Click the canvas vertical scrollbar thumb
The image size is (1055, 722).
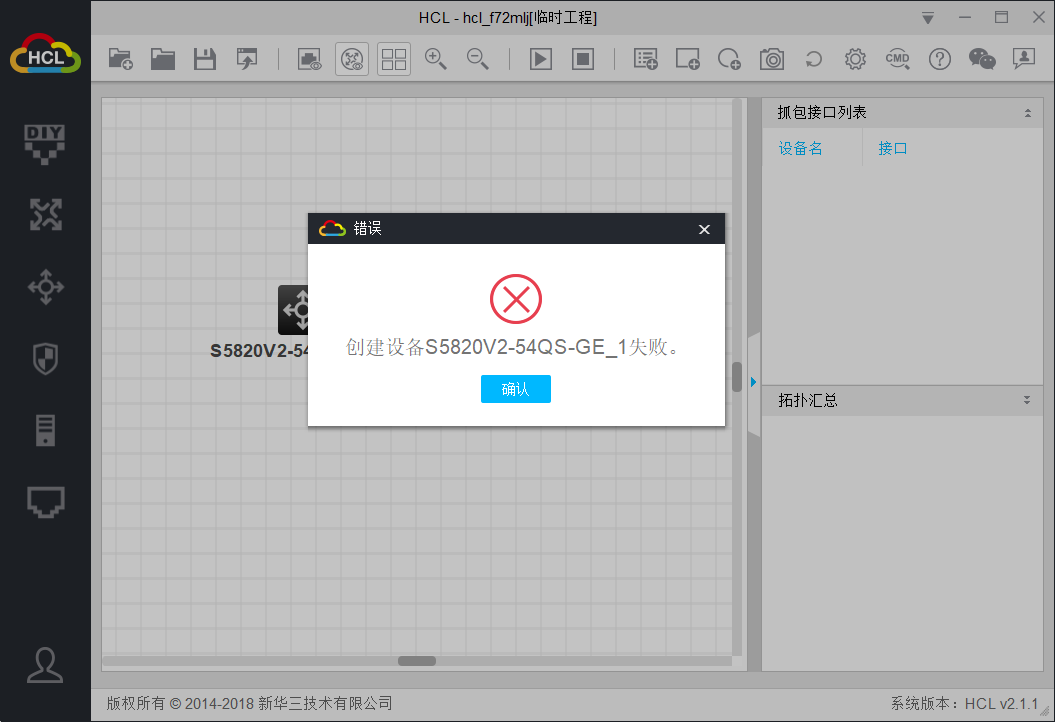(x=737, y=377)
